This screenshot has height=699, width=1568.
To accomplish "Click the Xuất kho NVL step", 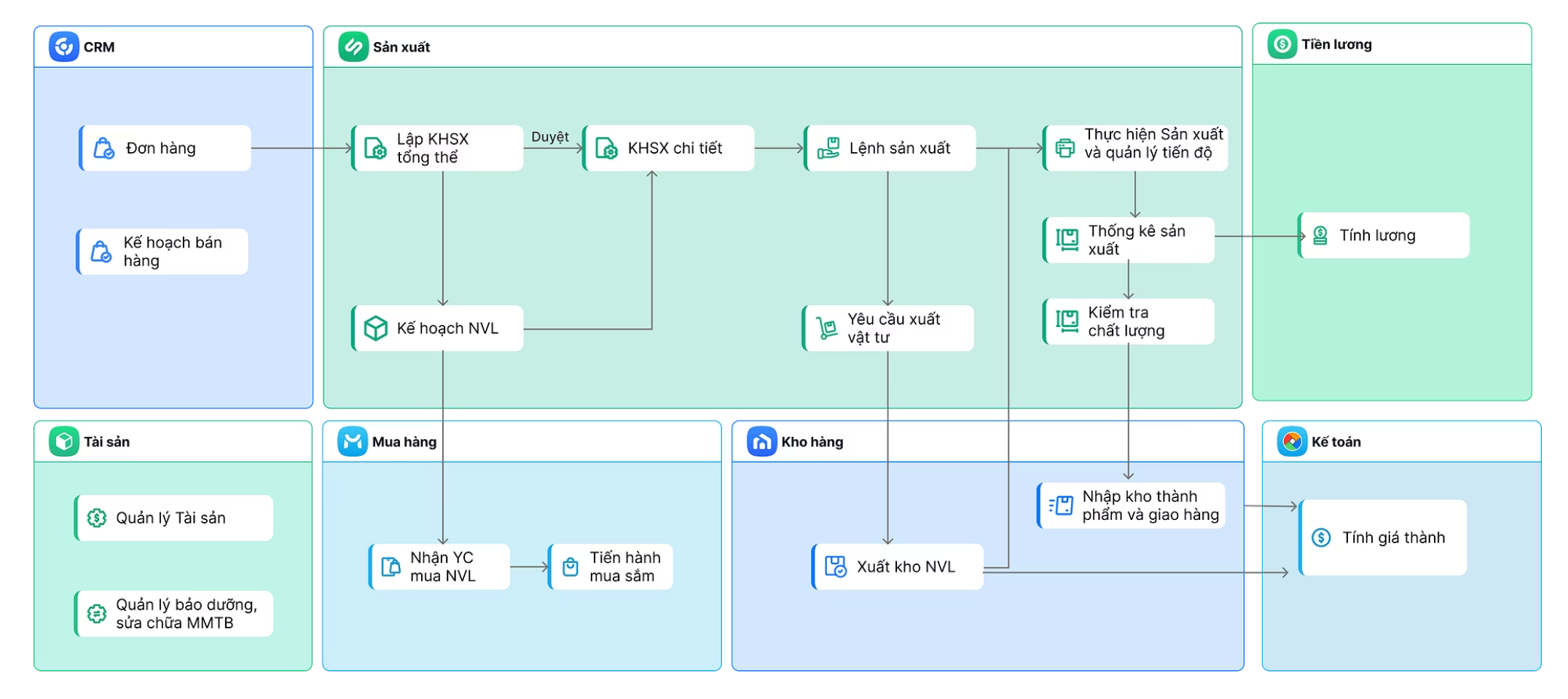I will point(898,566).
